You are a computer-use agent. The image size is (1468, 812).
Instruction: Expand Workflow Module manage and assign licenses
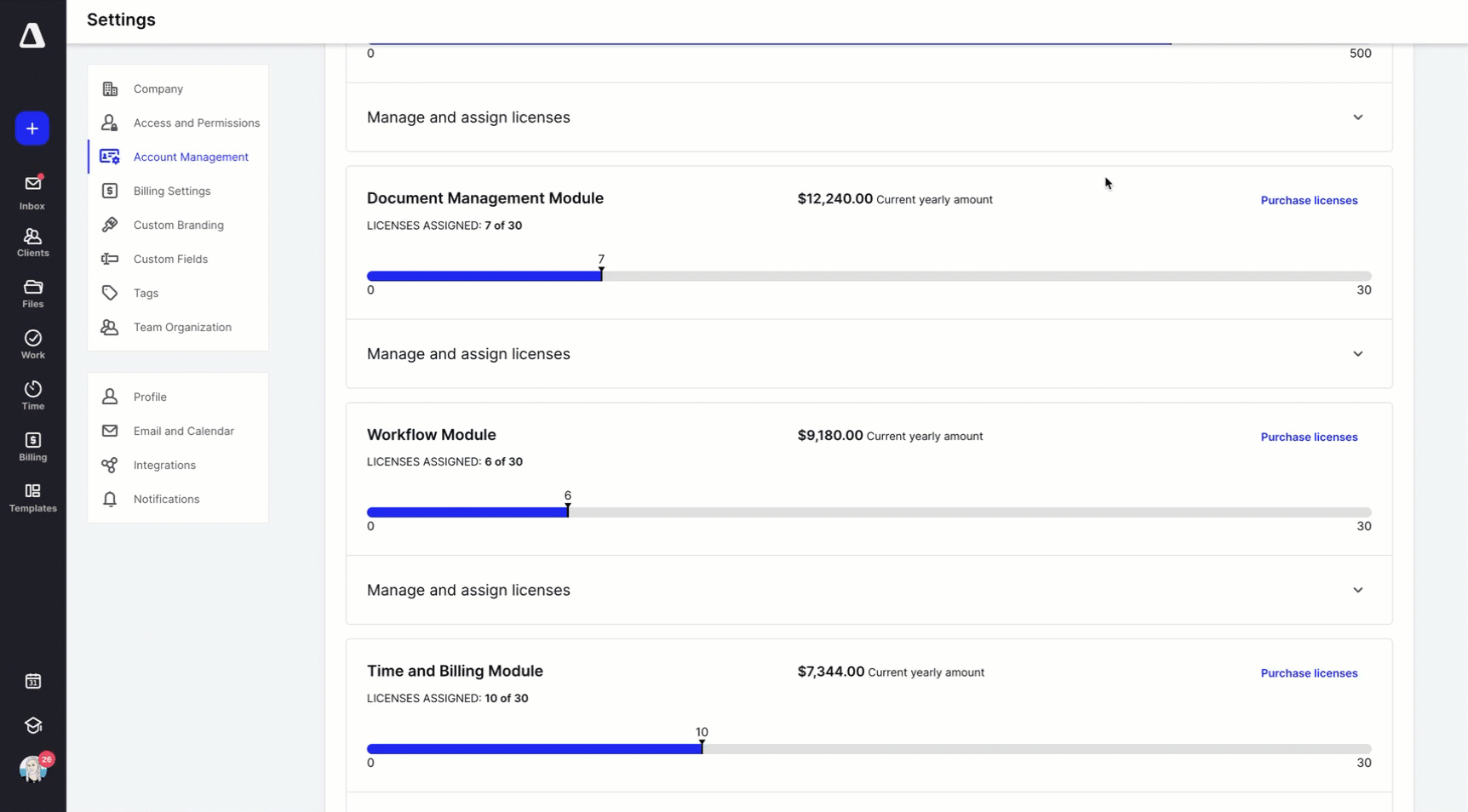click(1357, 591)
